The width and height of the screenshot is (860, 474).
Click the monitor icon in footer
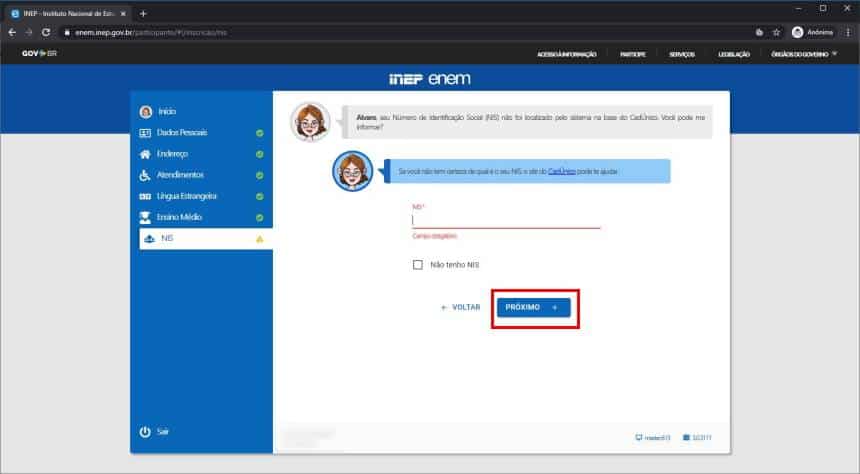click(638, 438)
